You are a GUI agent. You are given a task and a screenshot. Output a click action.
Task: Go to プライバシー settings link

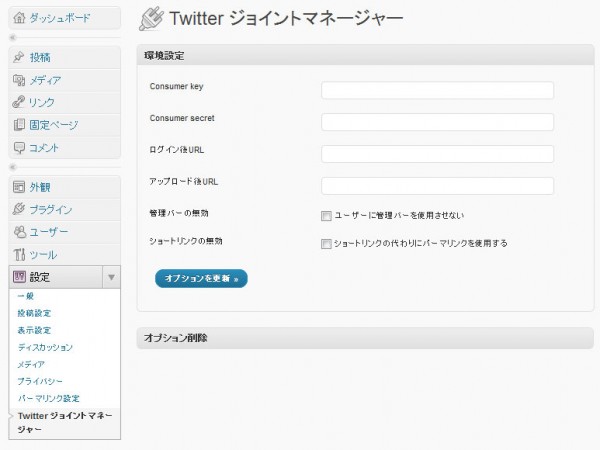point(40,381)
